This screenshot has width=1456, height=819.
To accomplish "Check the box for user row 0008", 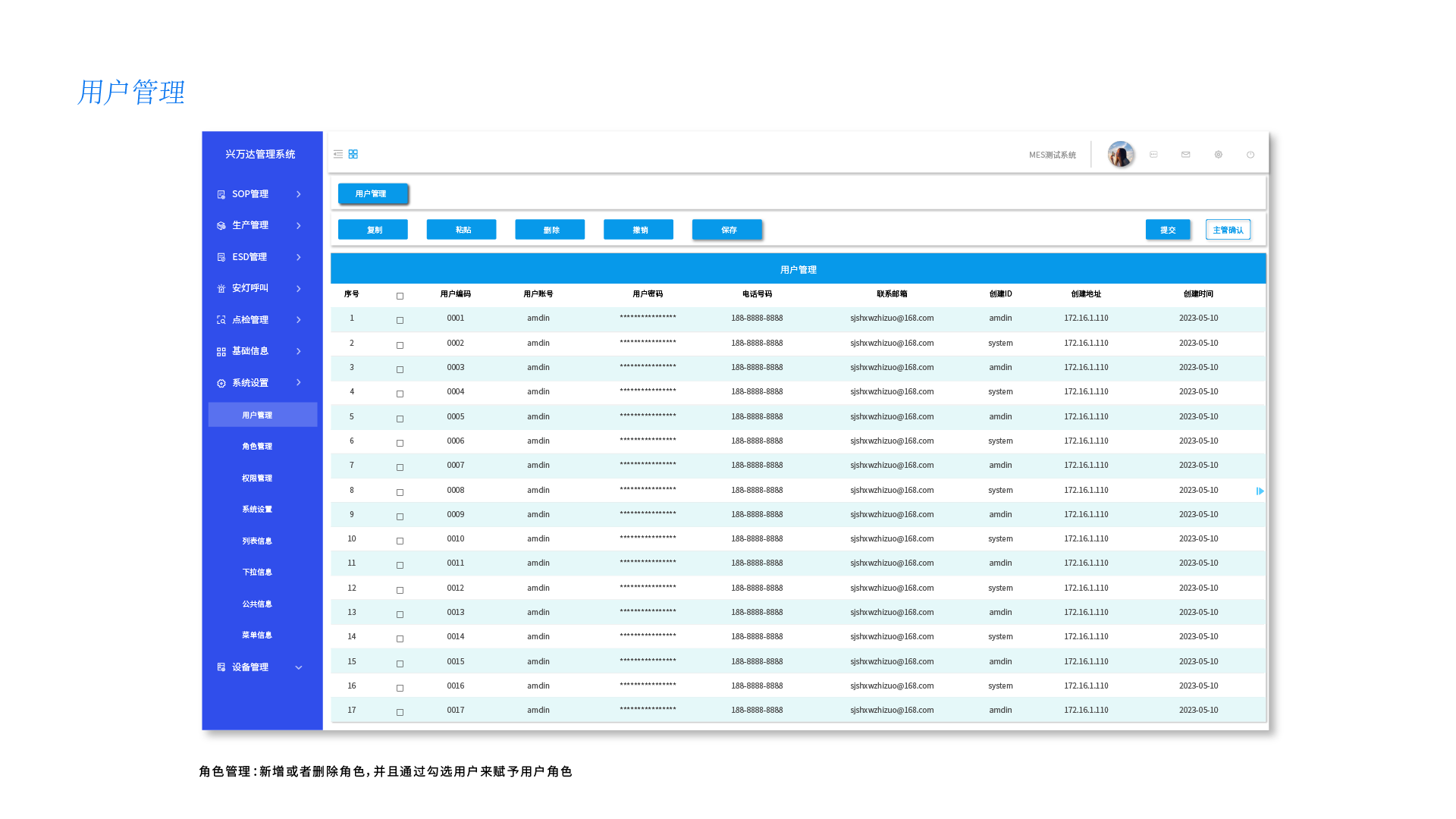I will pyautogui.click(x=400, y=492).
